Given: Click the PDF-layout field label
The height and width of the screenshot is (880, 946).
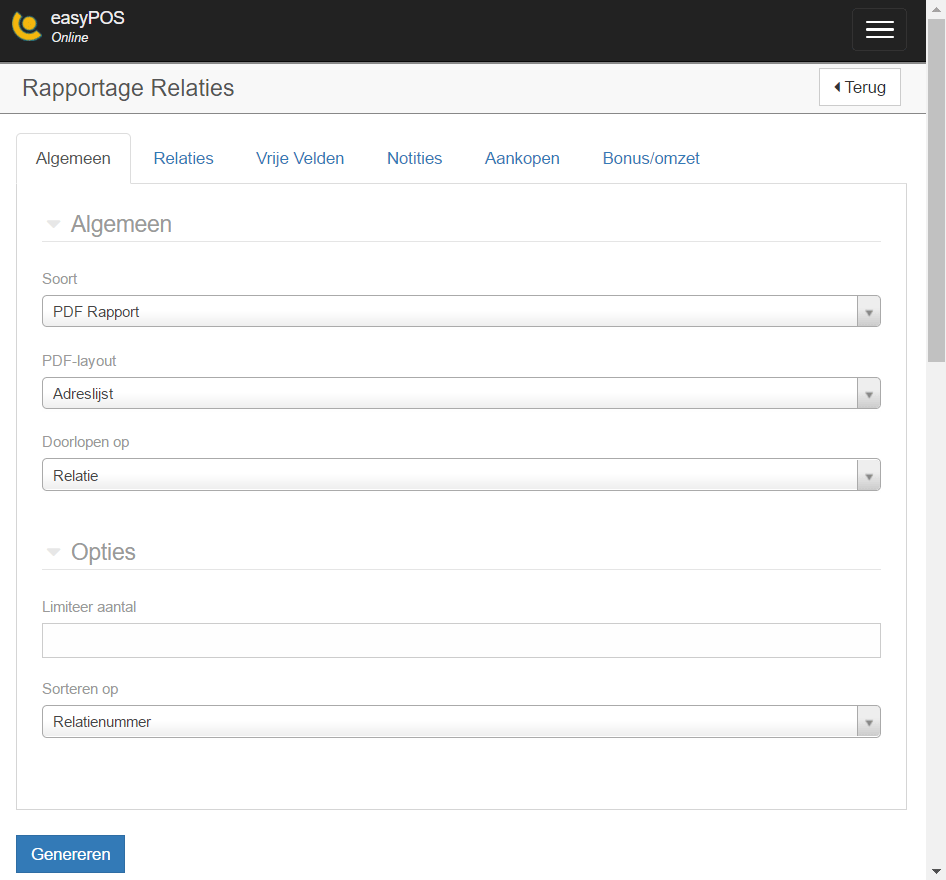Looking at the screenshot, I should (x=79, y=361).
